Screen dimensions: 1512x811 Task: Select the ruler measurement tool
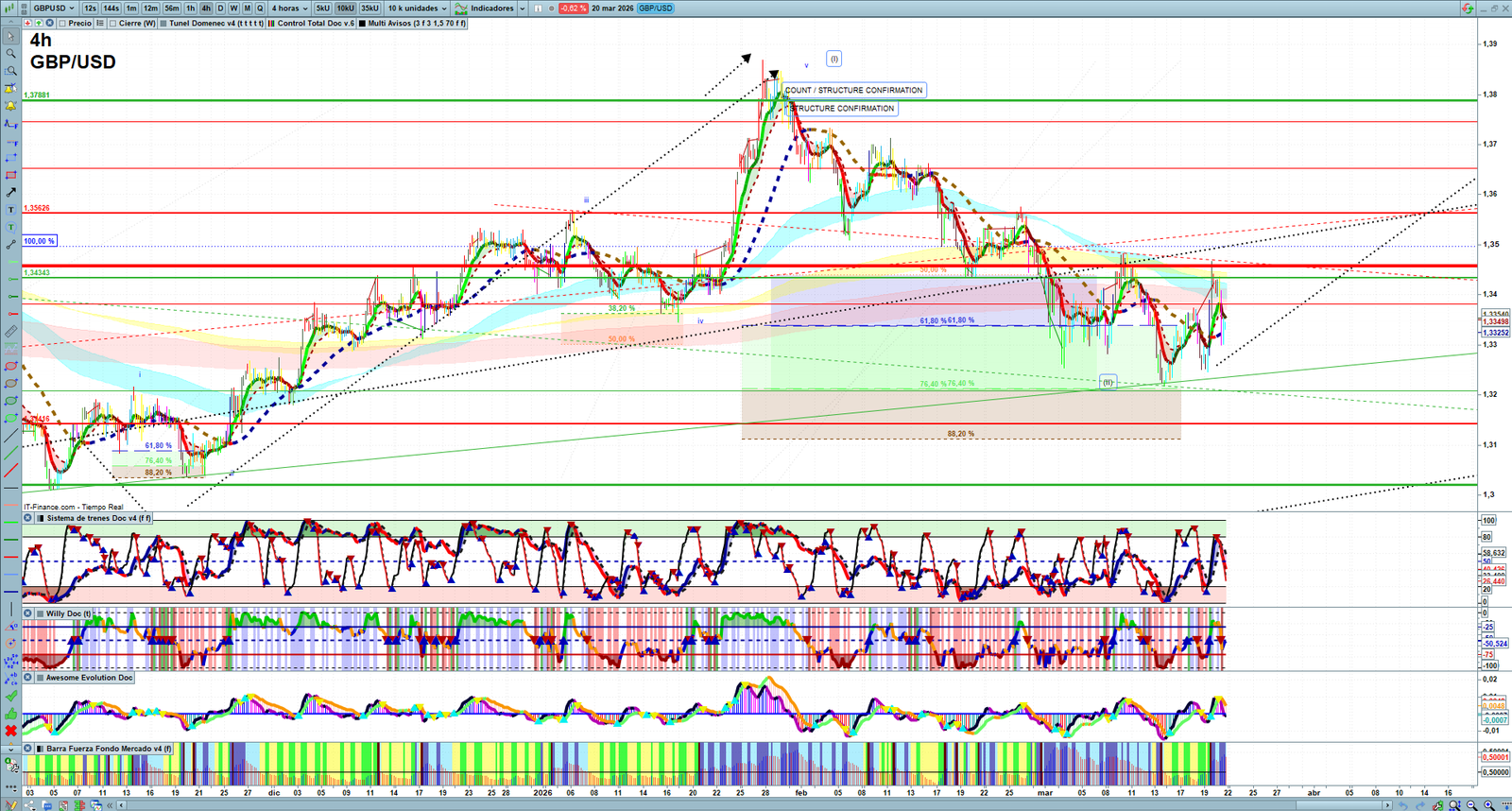[x=11, y=332]
